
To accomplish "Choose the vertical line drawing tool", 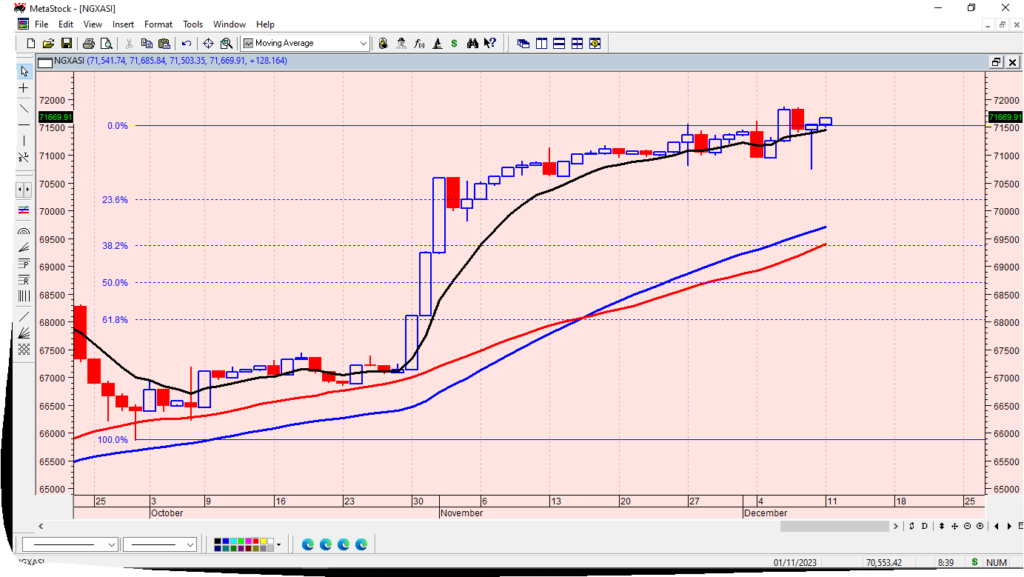I will point(24,140).
